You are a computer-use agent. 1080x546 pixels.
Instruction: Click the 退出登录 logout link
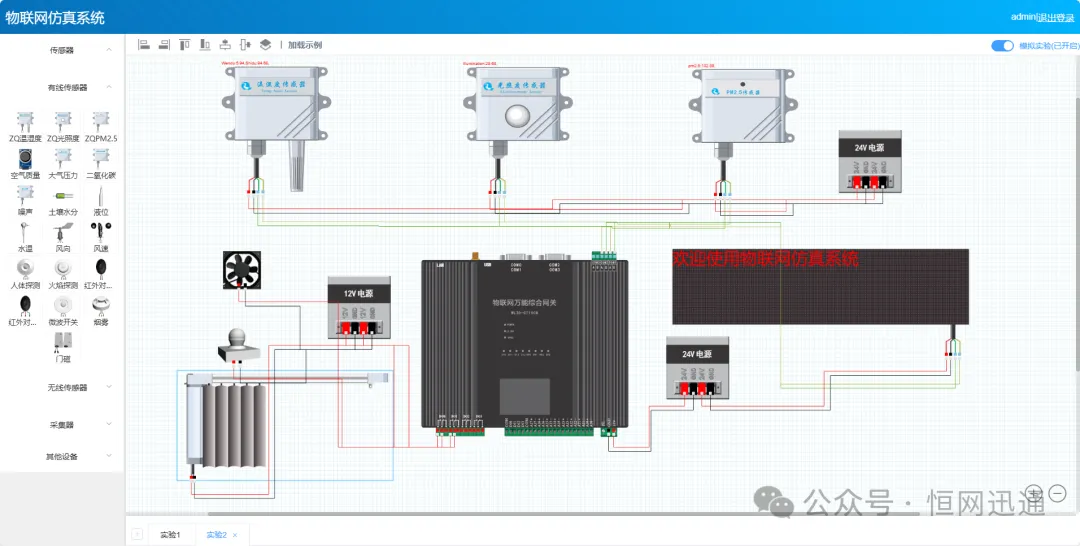point(1057,17)
